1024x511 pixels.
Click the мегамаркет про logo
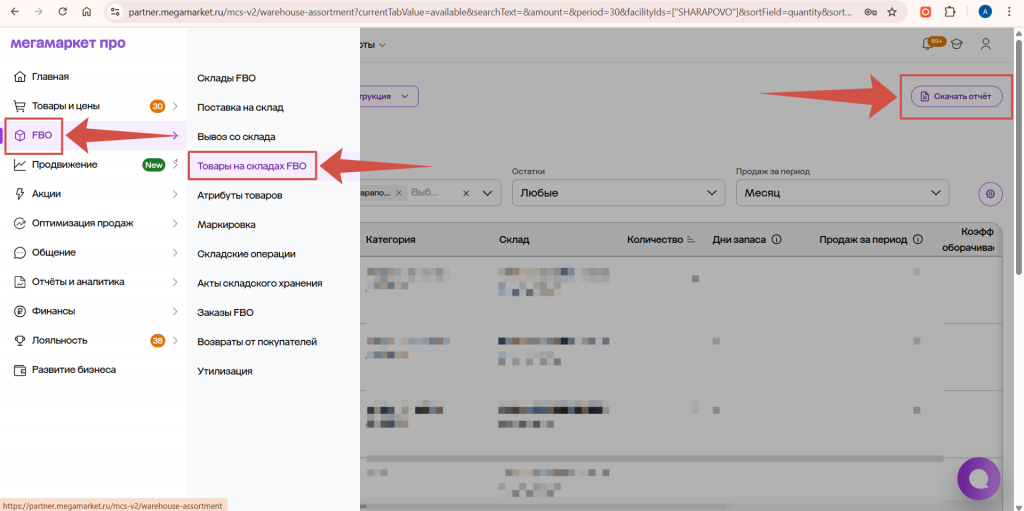click(68, 44)
